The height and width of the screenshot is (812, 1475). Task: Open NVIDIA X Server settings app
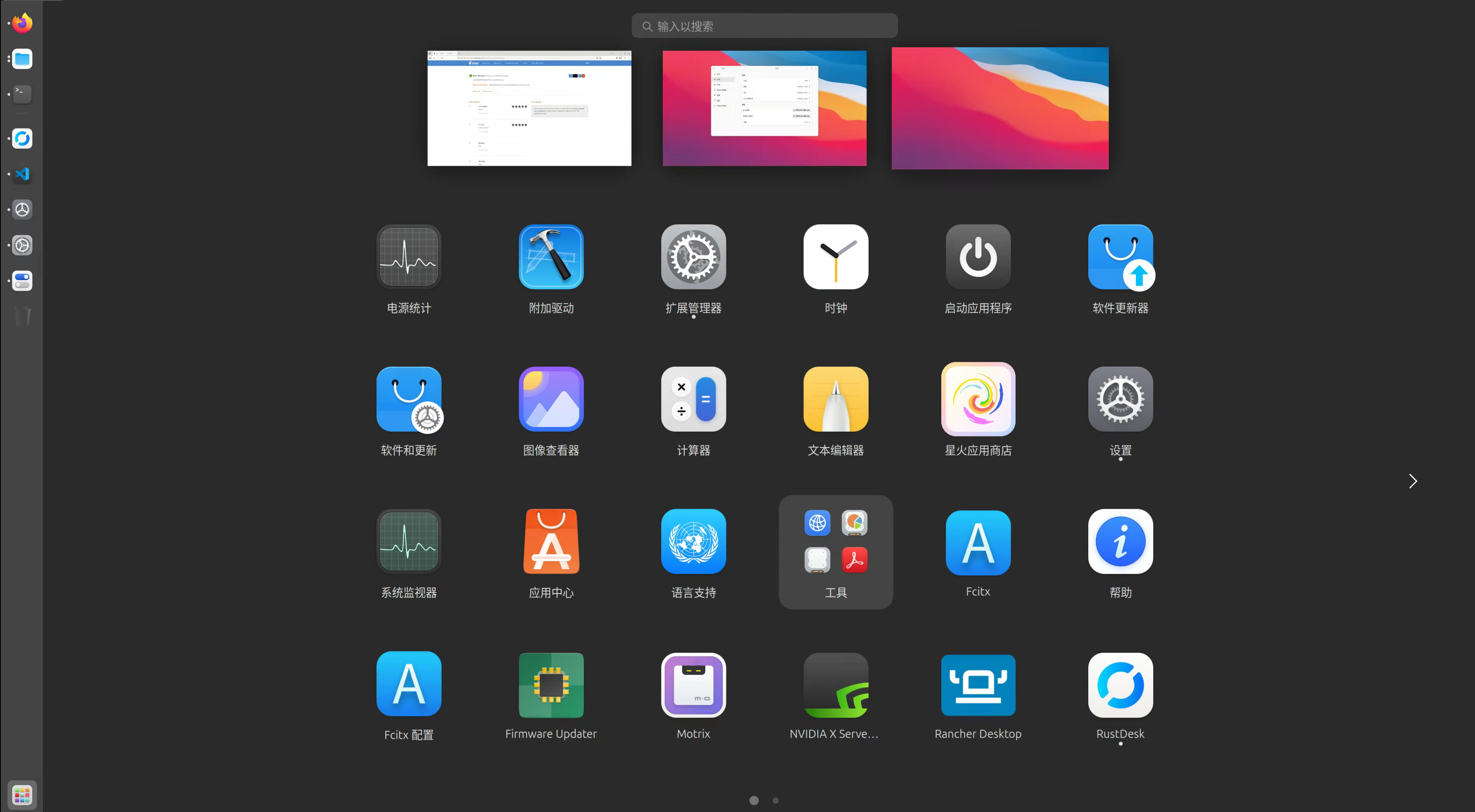click(836, 684)
